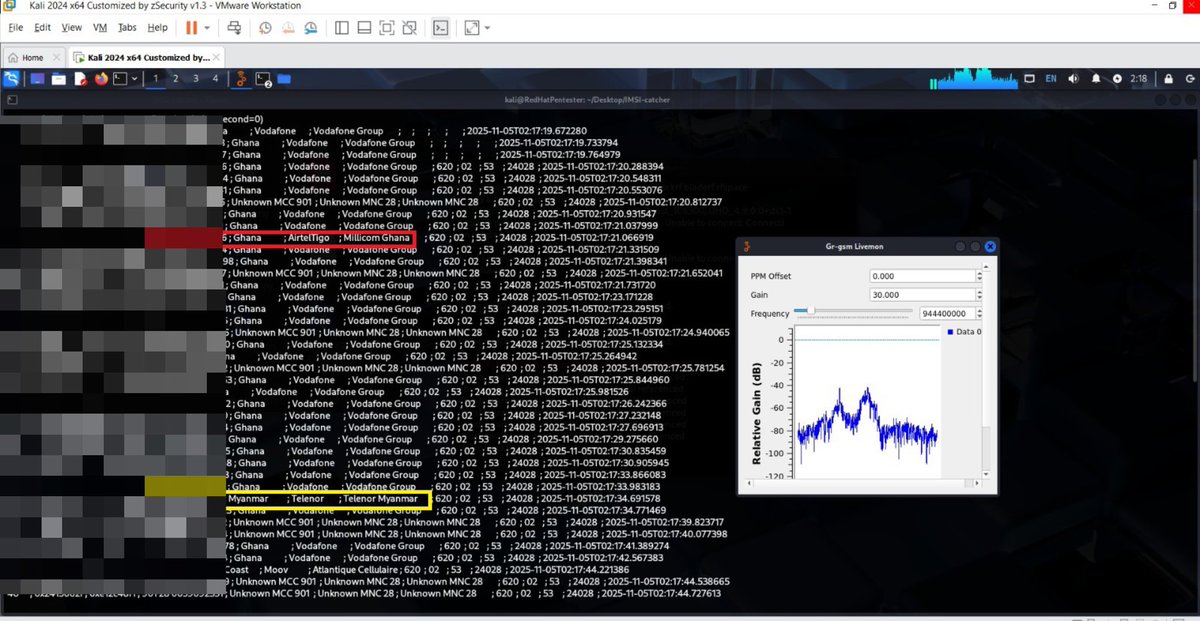Click the Frequency value field 944400000

[945, 313]
